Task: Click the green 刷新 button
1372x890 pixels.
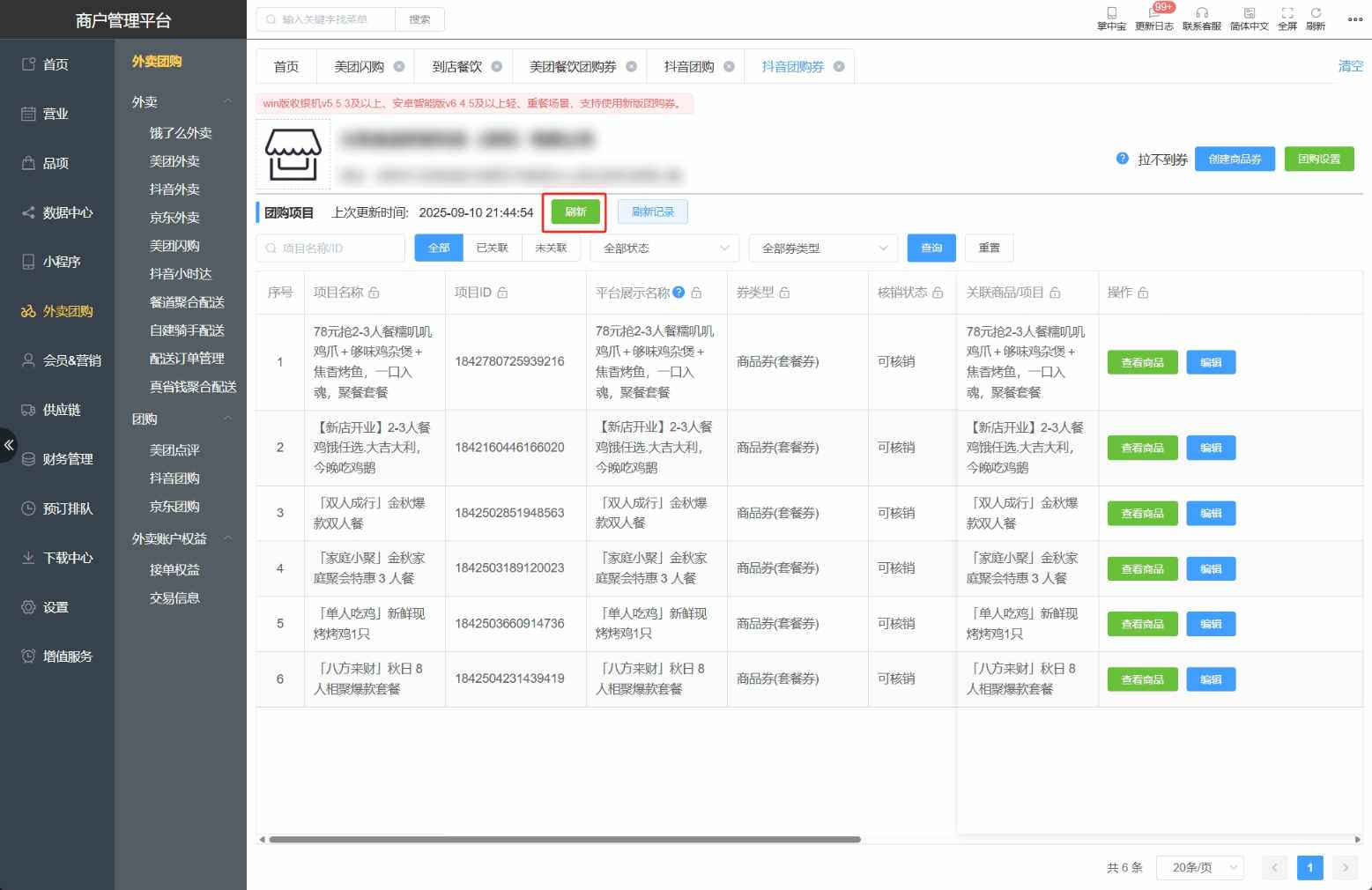Action: (x=575, y=211)
